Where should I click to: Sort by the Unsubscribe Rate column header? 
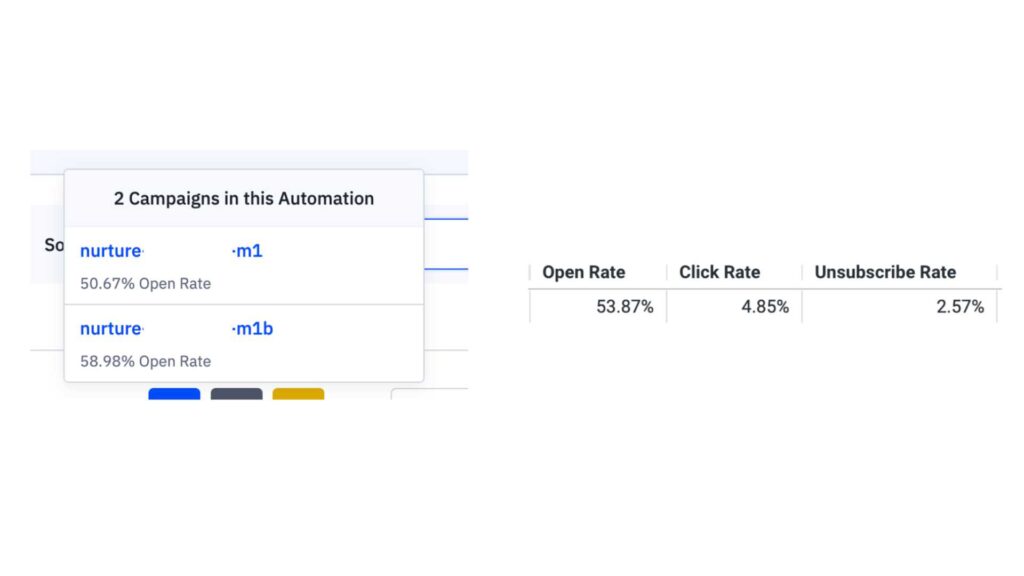(x=885, y=272)
